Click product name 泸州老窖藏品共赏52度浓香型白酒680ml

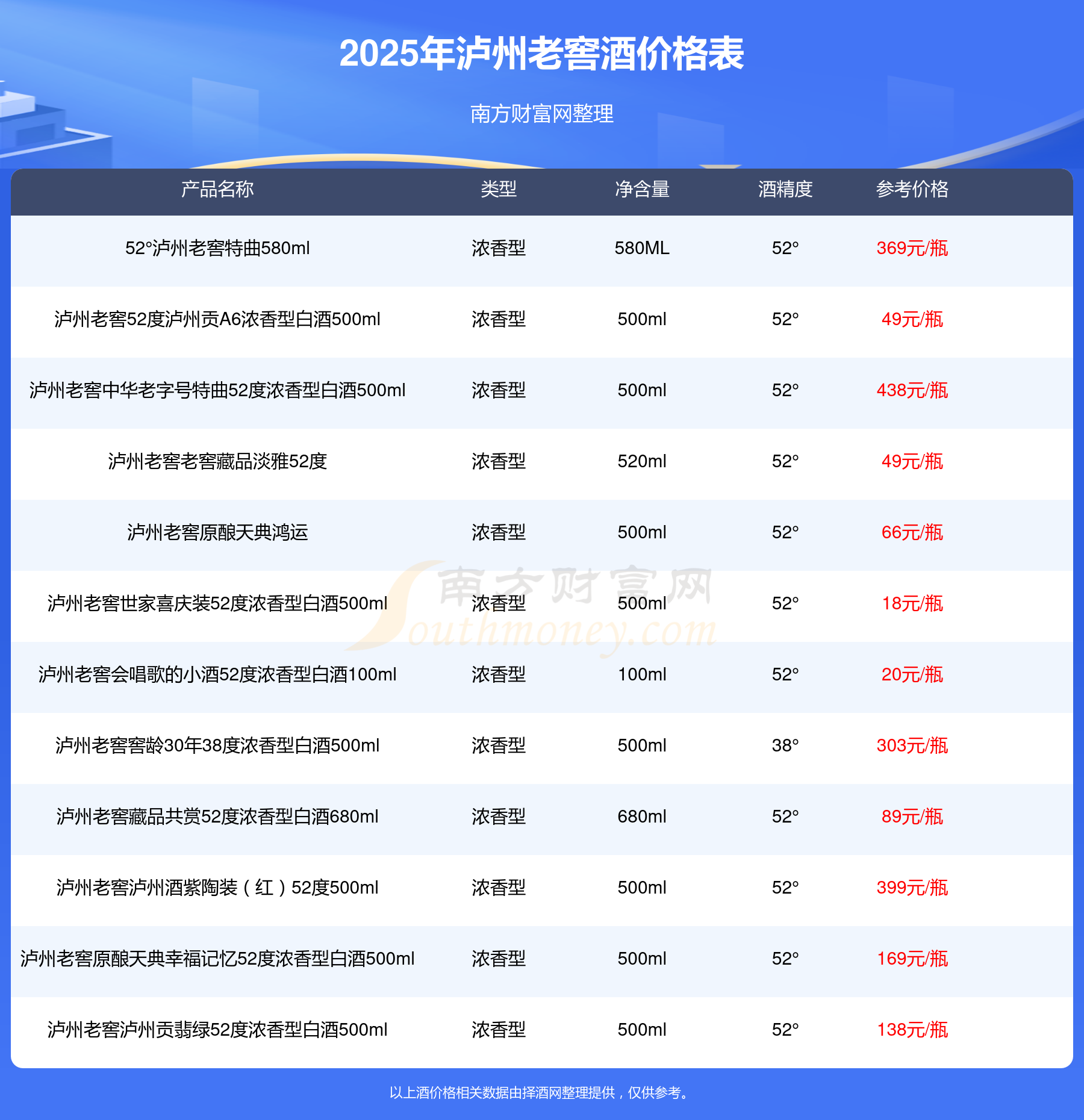(217, 817)
